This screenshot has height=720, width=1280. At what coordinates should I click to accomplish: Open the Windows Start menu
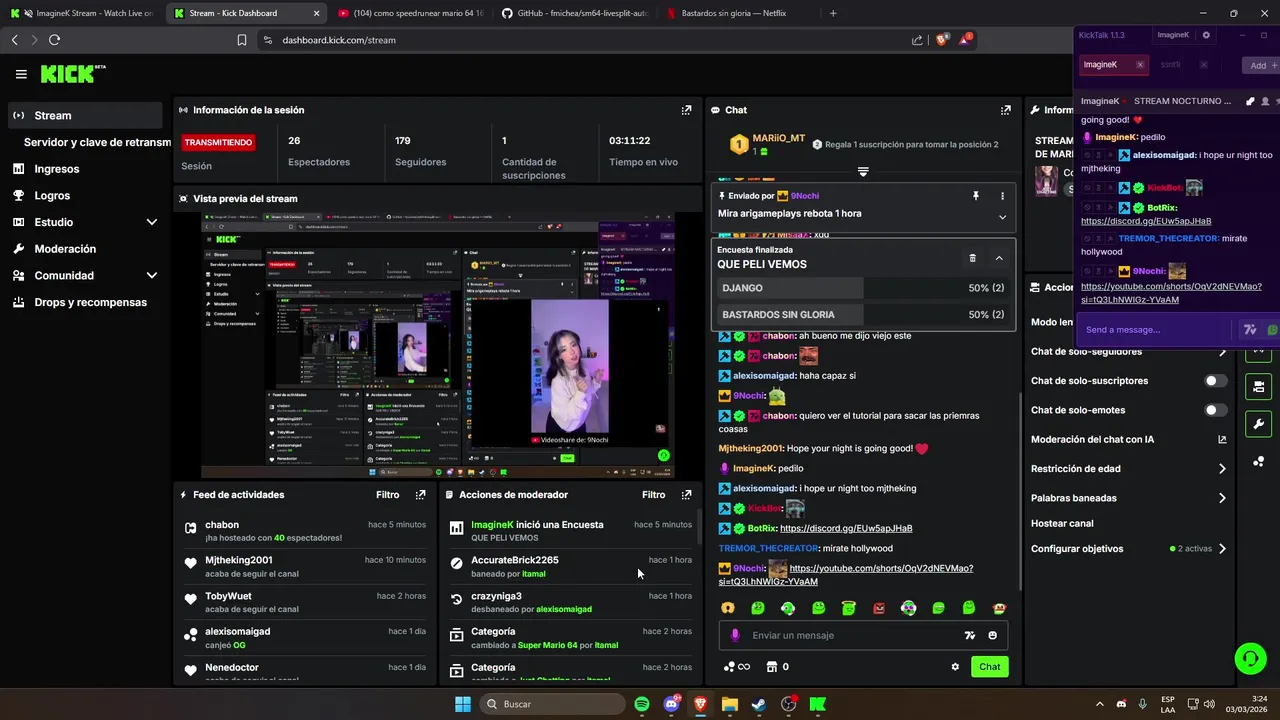point(463,704)
